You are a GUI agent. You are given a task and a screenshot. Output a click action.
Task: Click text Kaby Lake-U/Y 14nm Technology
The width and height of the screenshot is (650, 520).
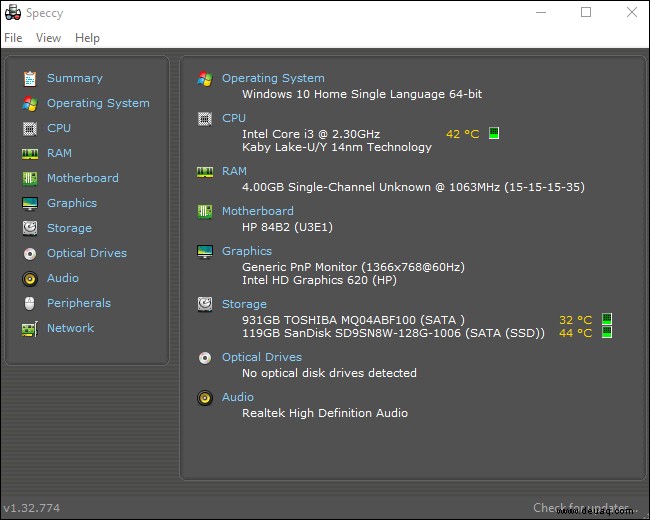click(337, 147)
